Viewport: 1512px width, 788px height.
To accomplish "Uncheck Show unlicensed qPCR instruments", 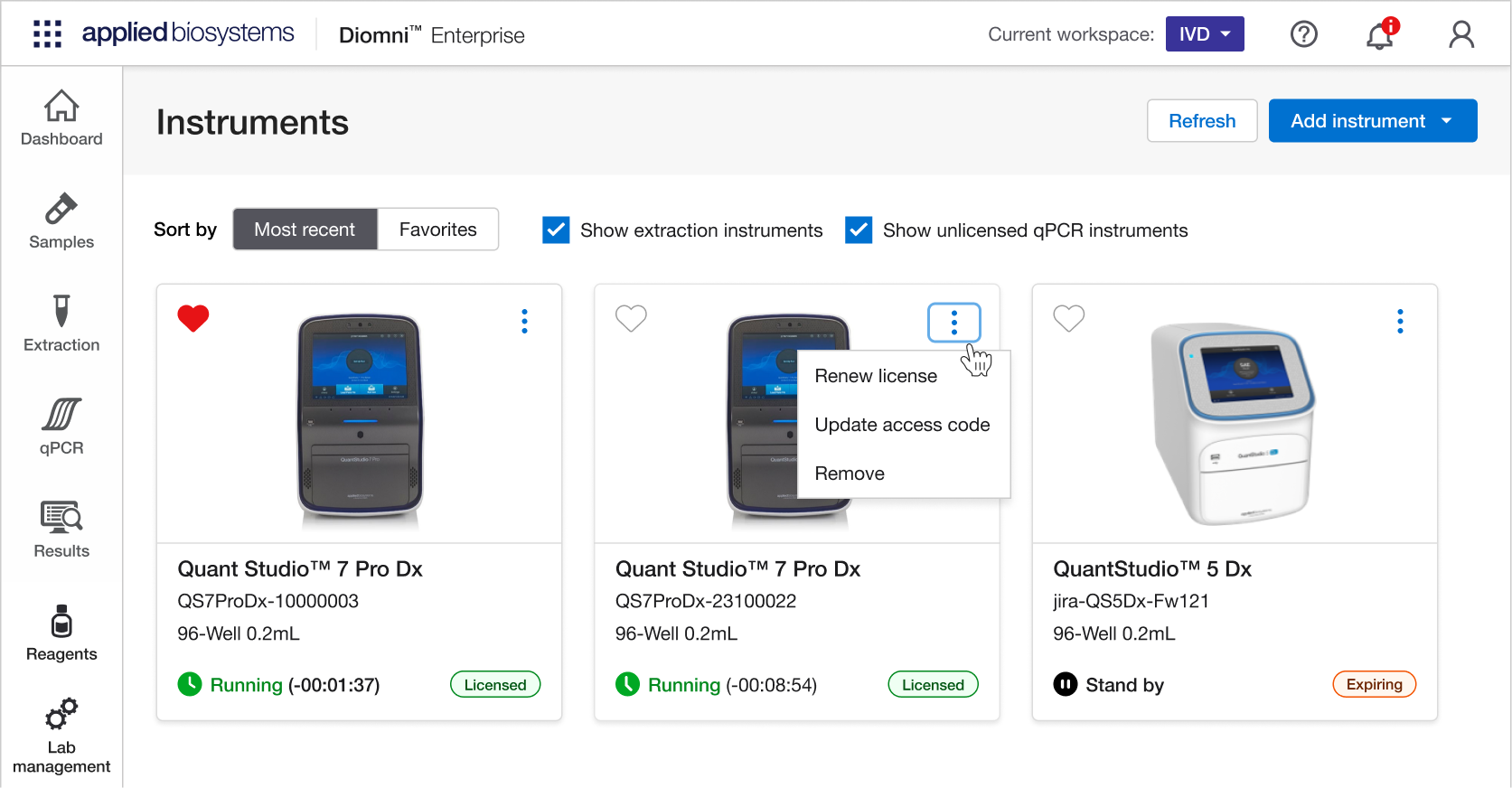I will click(859, 230).
